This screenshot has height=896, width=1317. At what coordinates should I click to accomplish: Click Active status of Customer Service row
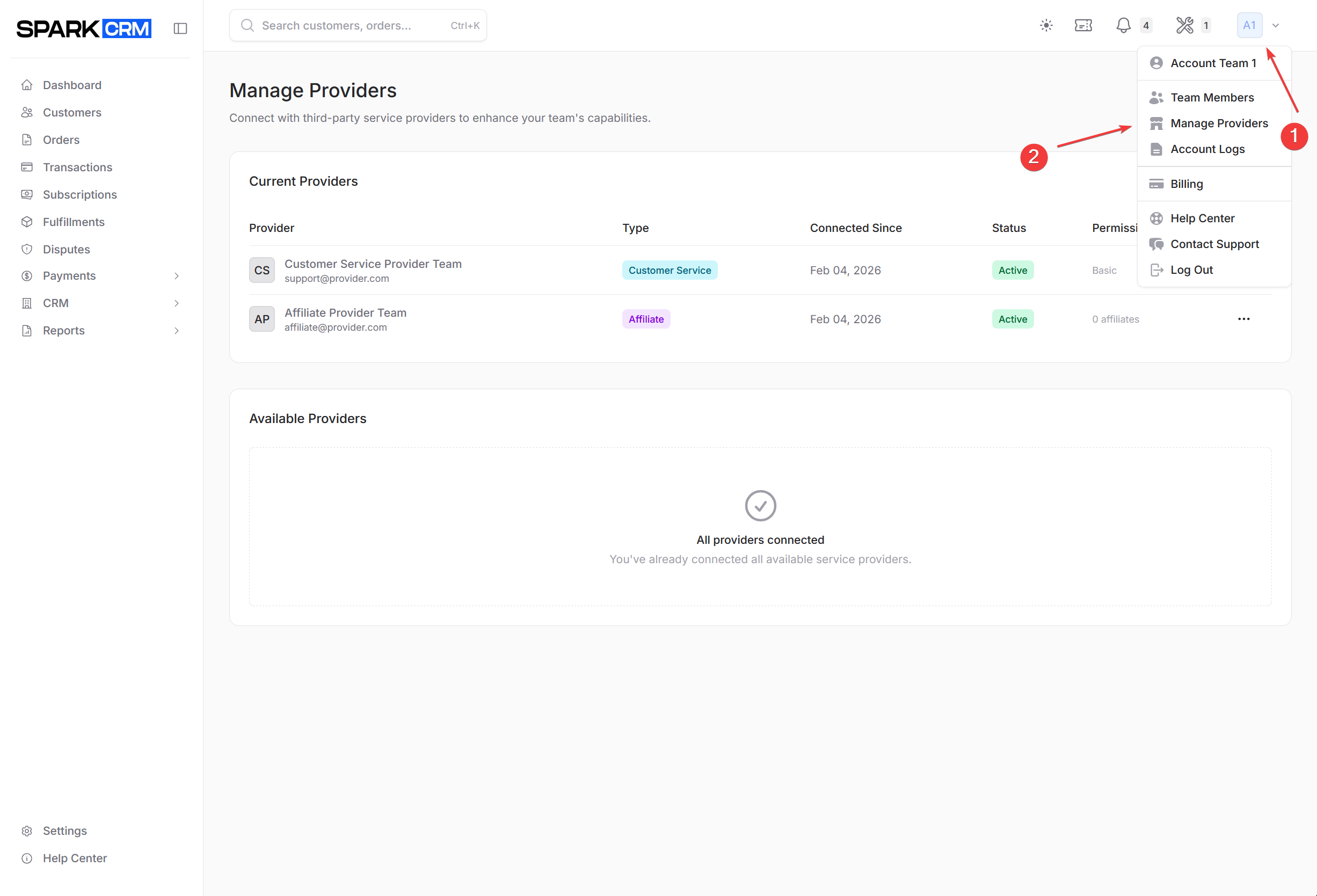click(1012, 271)
